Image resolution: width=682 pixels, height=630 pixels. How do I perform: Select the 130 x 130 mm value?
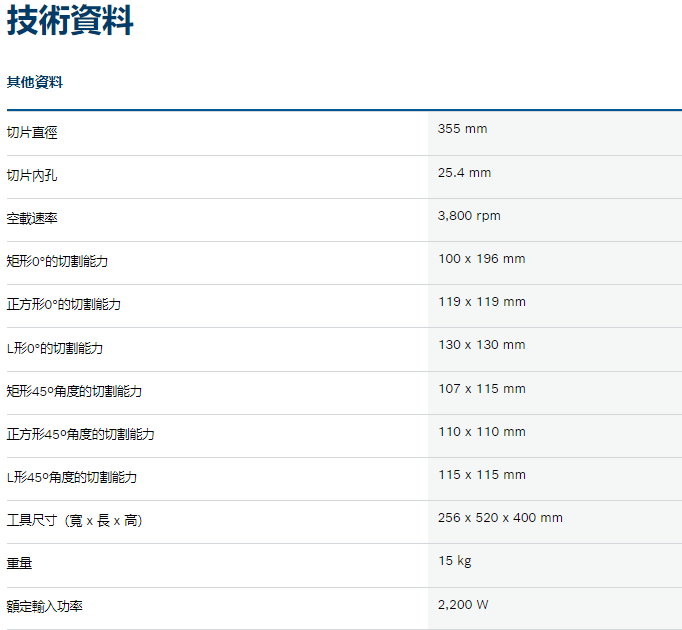[481, 344]
